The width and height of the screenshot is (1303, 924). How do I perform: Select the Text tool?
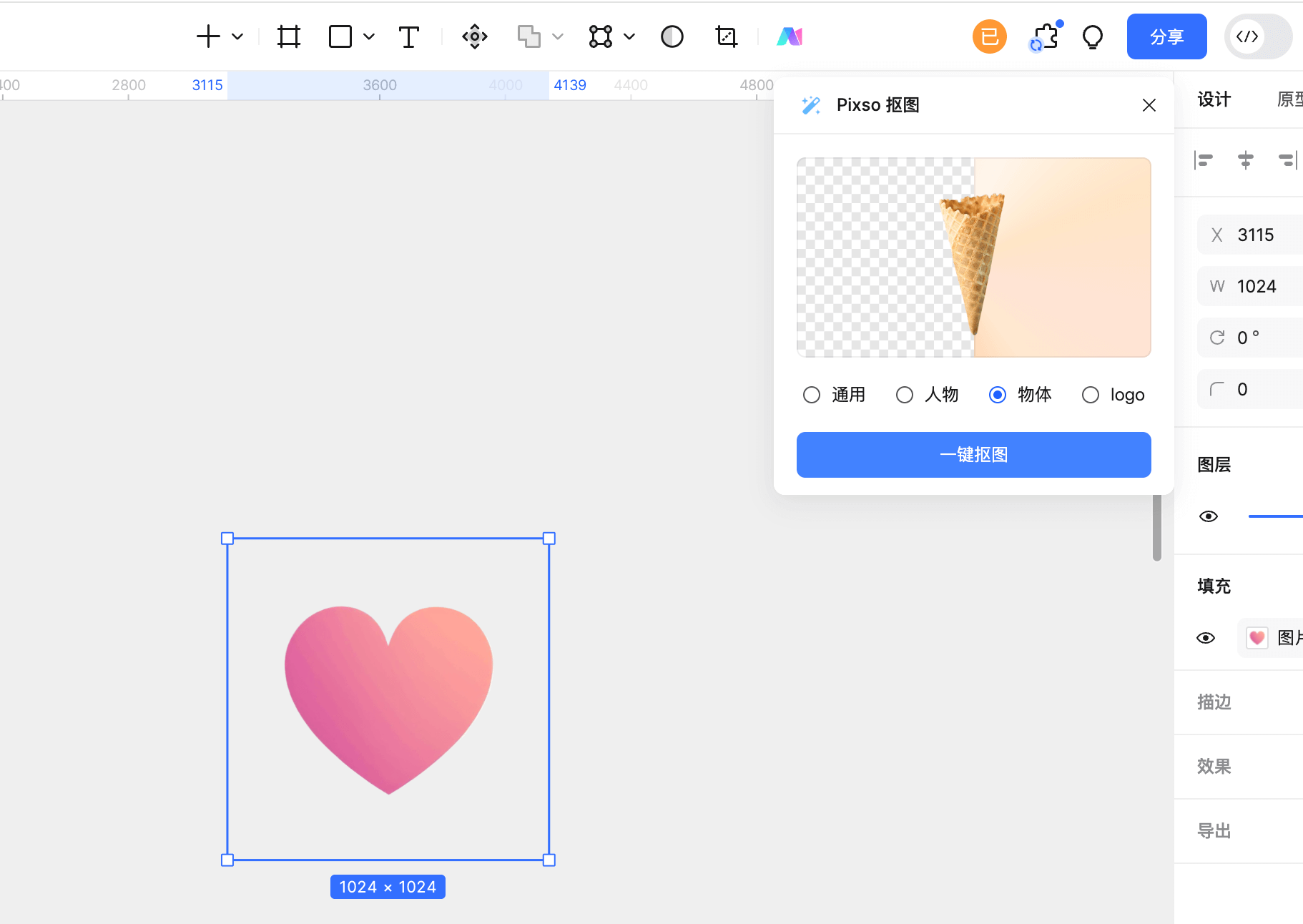[x=408, y=36]
